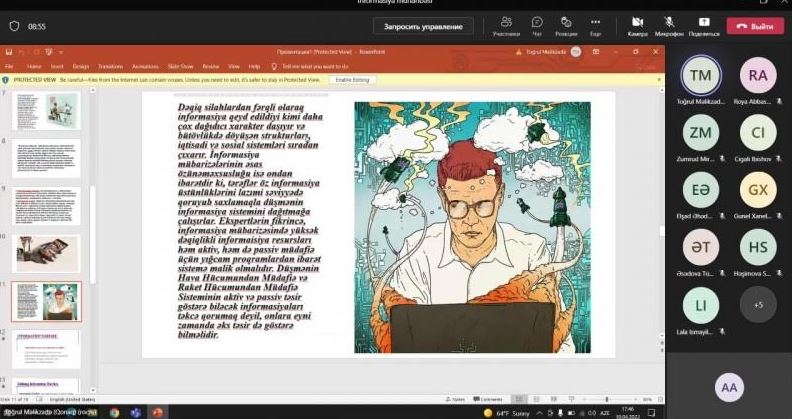Toggle the Microphone mute
Viewport: 792px width, 419px height.
tap(669, 26)
